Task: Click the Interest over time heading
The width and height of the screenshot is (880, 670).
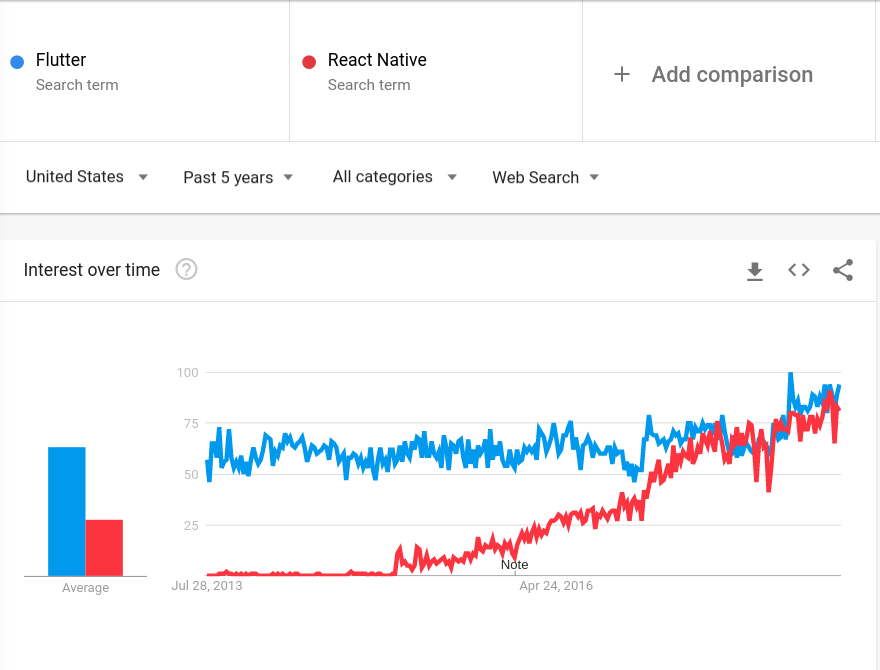Action: pyautogui.click(x=92, y=270)
